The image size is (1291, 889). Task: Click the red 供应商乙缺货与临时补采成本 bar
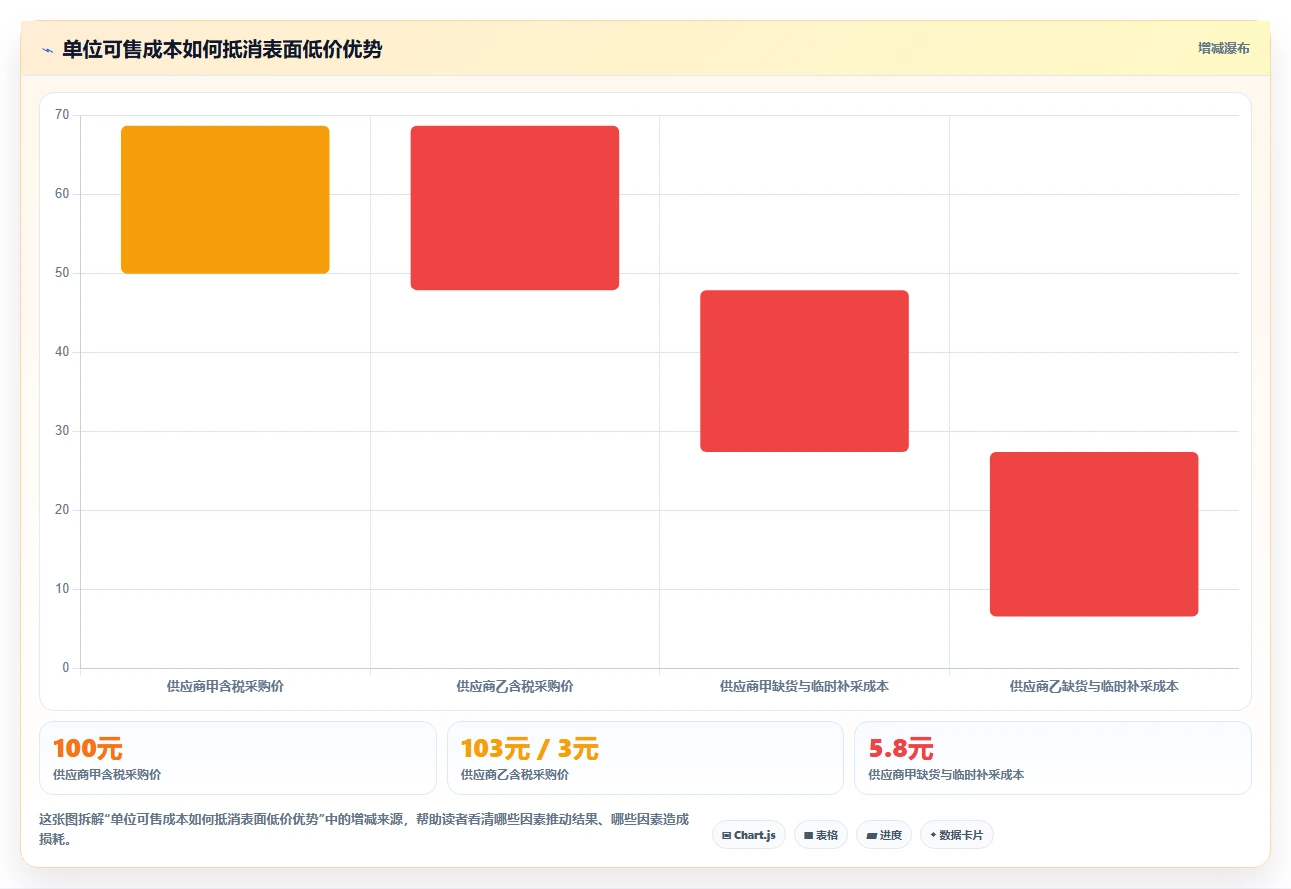(x=1094, y=534)
